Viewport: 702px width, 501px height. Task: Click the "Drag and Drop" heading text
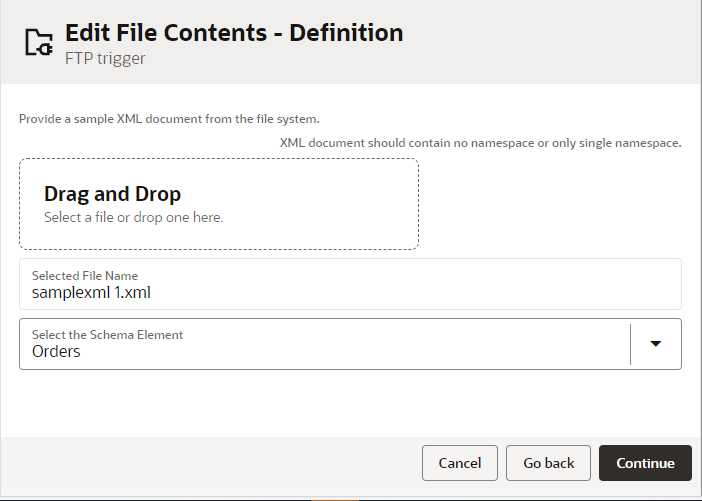(112, 194)
